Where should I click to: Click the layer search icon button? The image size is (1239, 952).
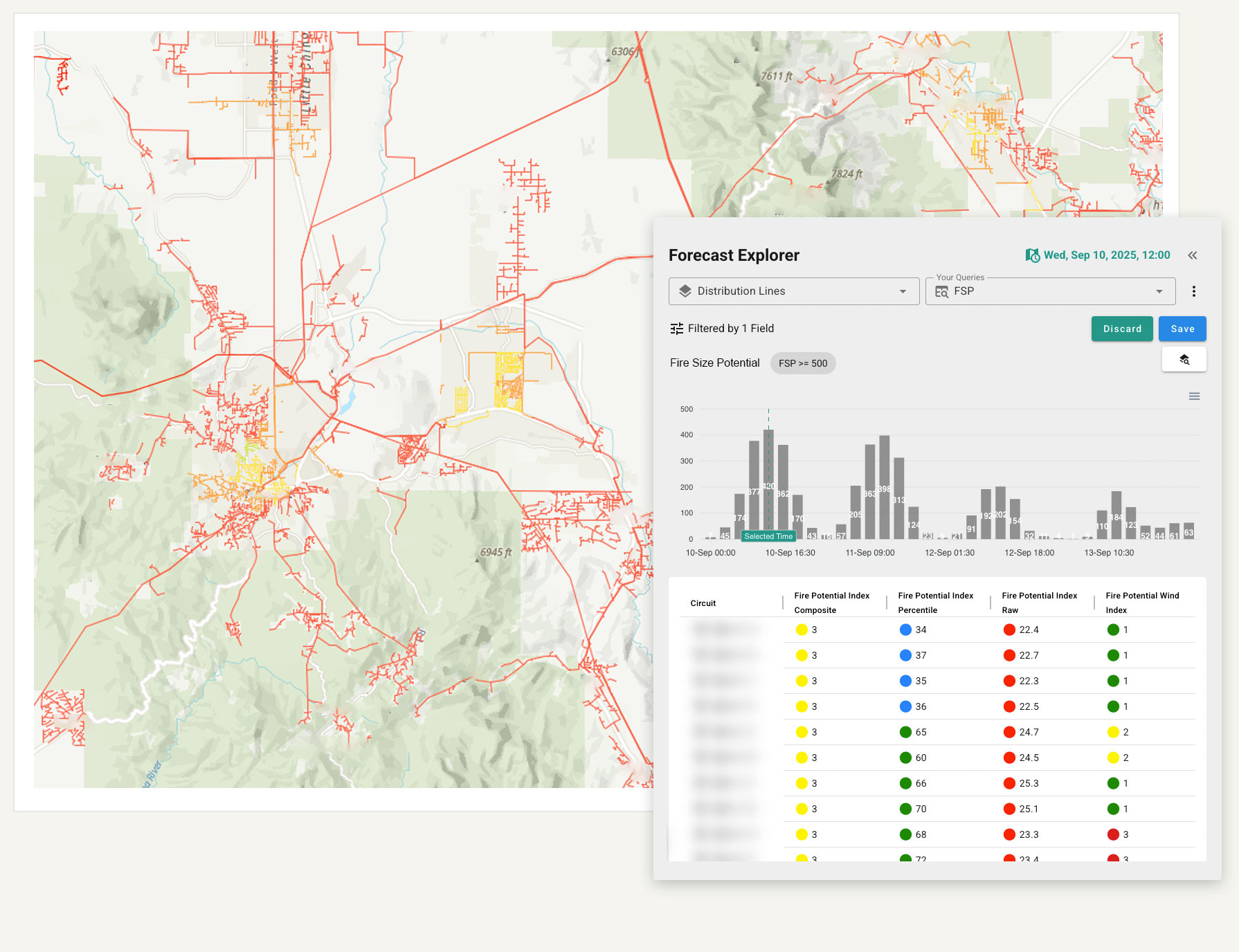[1184, 359]
